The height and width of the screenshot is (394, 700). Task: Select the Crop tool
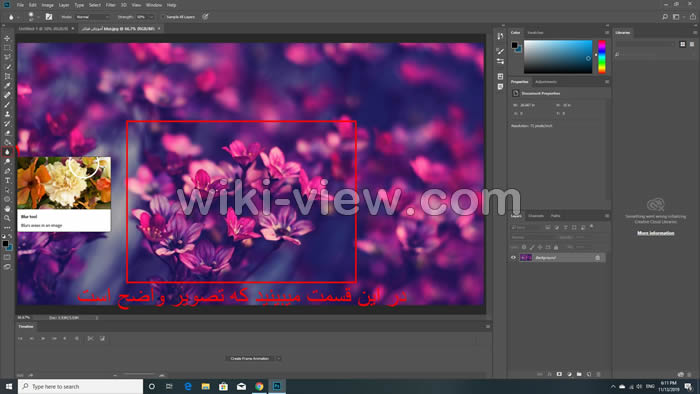pyautogui.click(x=7, y=76)
